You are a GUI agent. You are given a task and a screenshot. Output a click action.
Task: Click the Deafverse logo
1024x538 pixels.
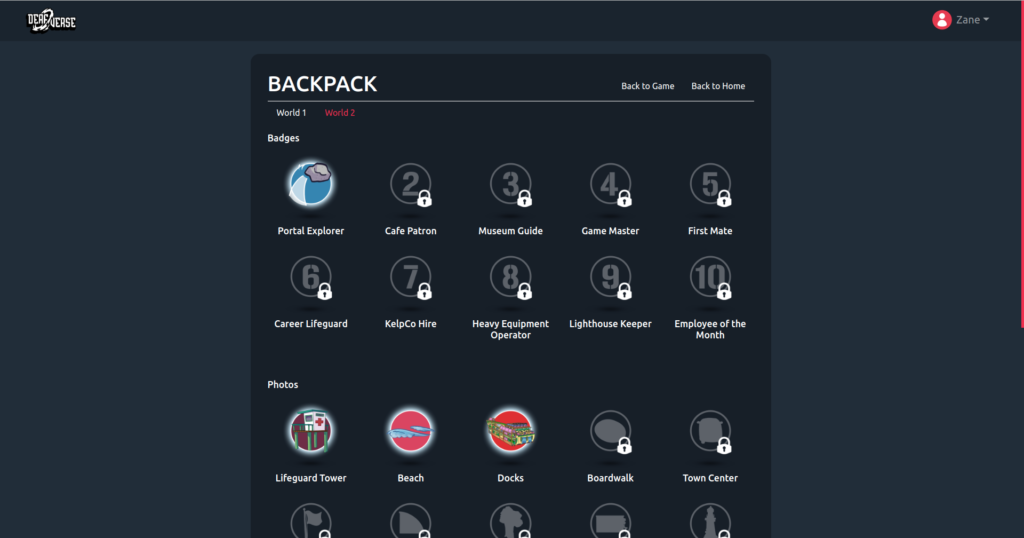[x=51, y=21]
